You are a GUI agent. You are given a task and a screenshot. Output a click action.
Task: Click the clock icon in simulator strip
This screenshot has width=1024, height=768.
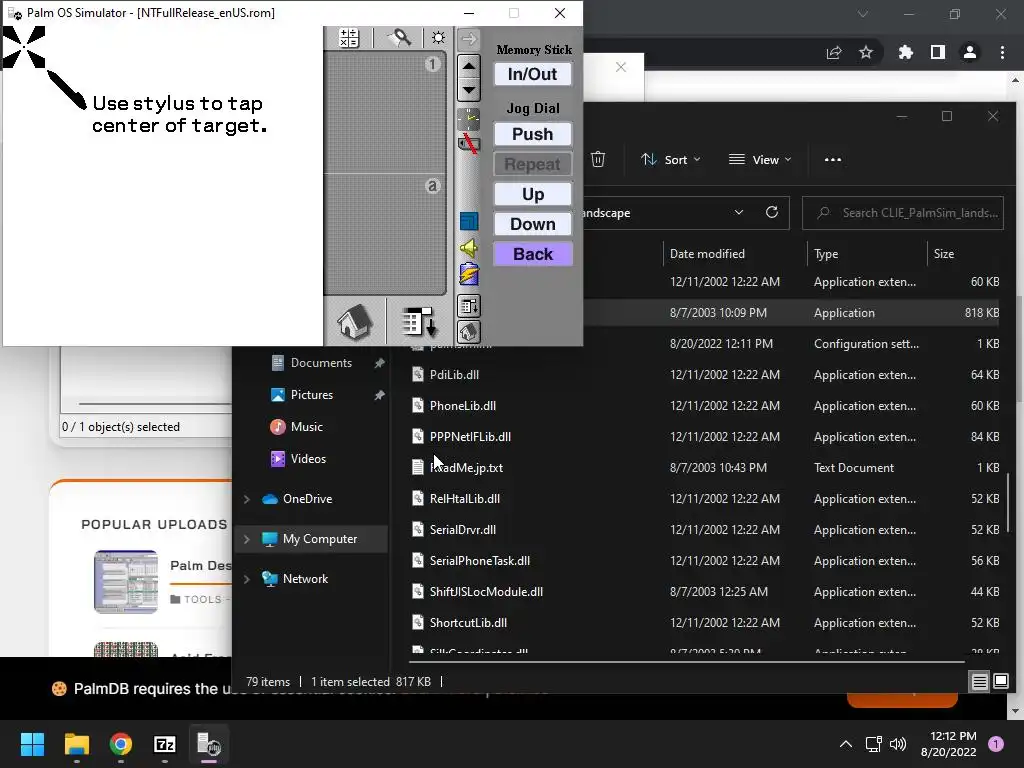[469, 118]
